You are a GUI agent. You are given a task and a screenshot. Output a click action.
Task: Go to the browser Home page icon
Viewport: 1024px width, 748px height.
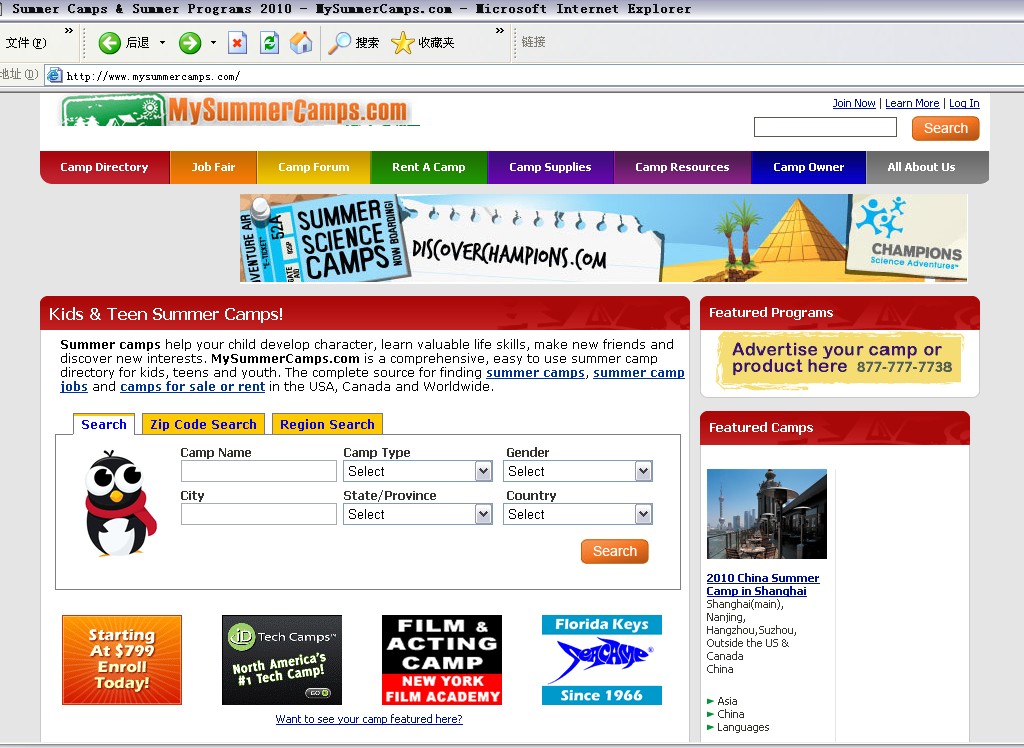301,43
